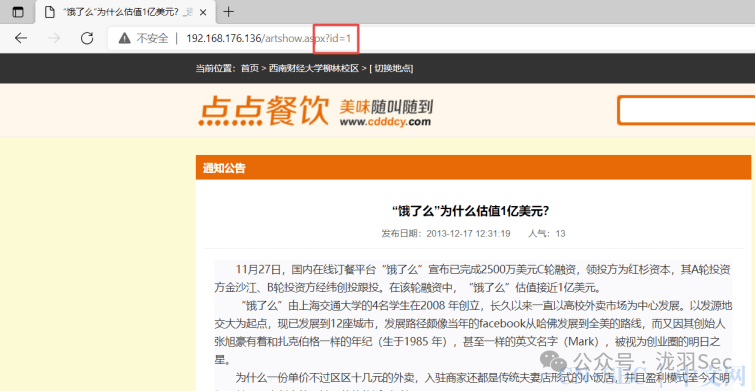Image resolution: width=756 pixels, height=392 pixels.
Task: Click the address bar URL
Action: (x=269, y=38)
